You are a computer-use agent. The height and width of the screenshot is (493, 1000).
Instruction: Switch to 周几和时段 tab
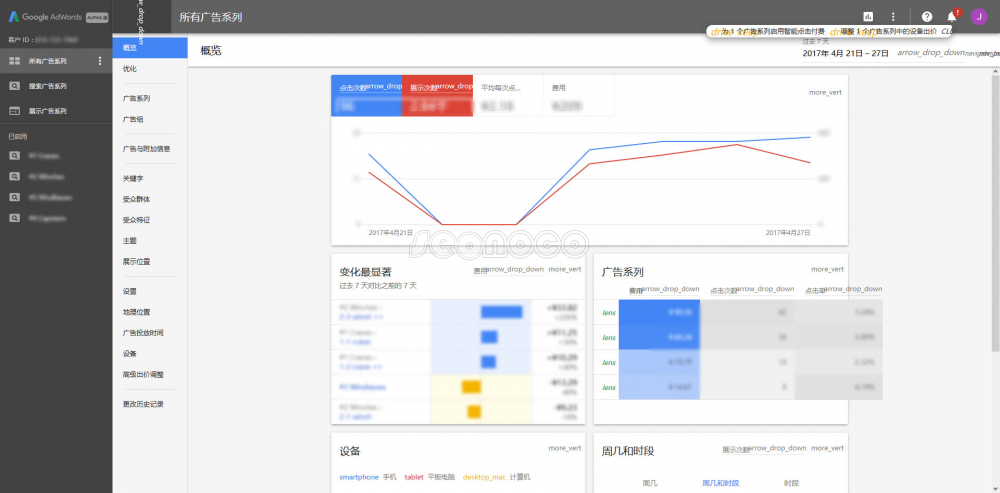click(x=721, y=483)
